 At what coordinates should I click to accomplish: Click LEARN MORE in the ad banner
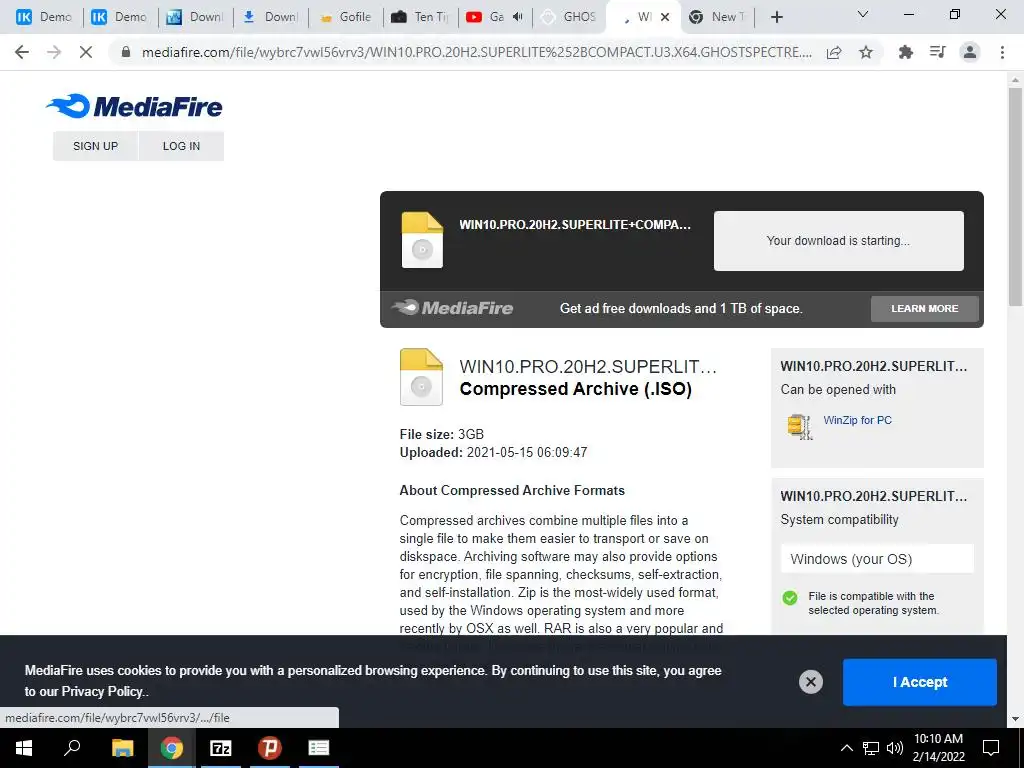(925, 308)
